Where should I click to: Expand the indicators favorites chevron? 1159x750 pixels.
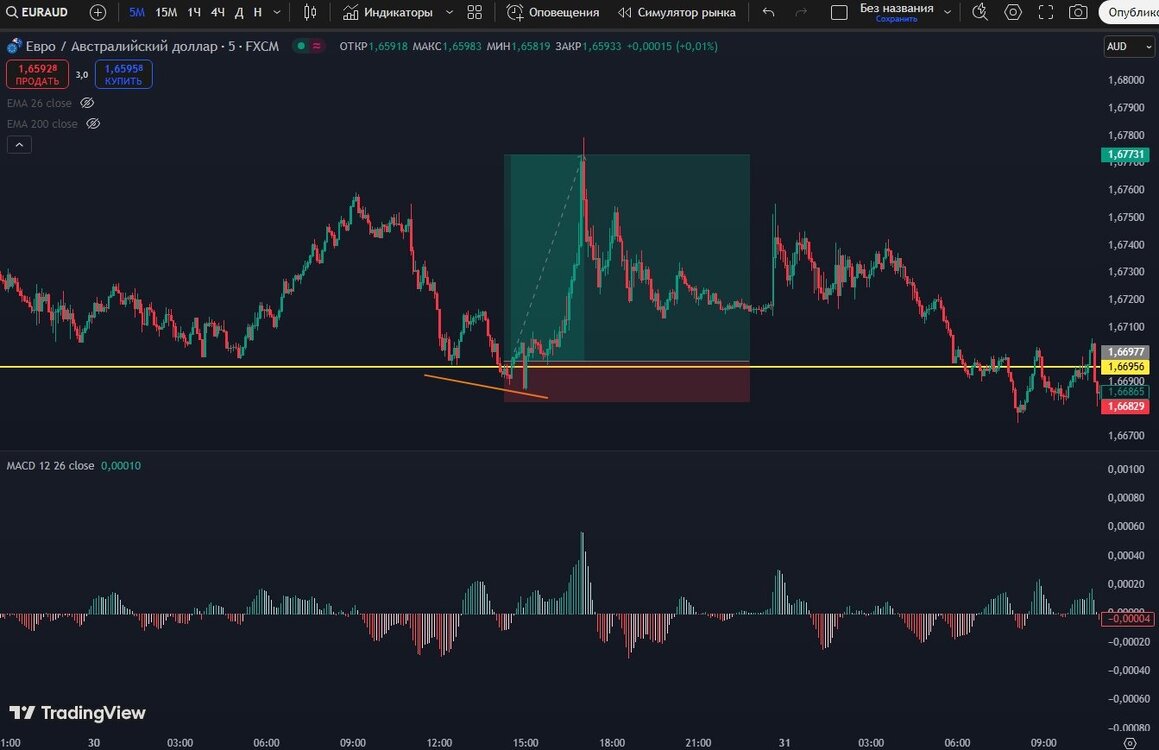(449, 12)
